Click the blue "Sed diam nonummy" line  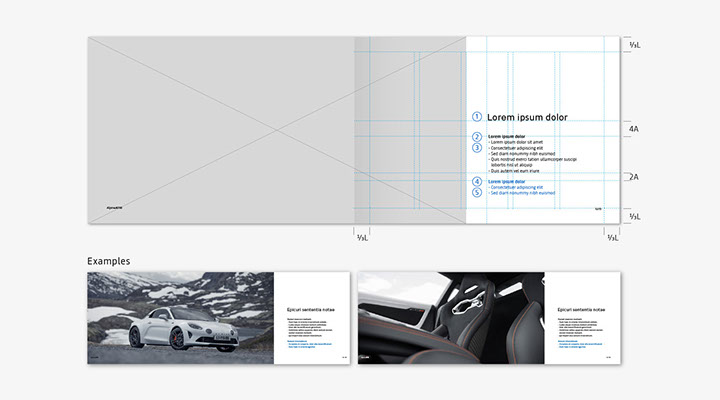point(520,192)
